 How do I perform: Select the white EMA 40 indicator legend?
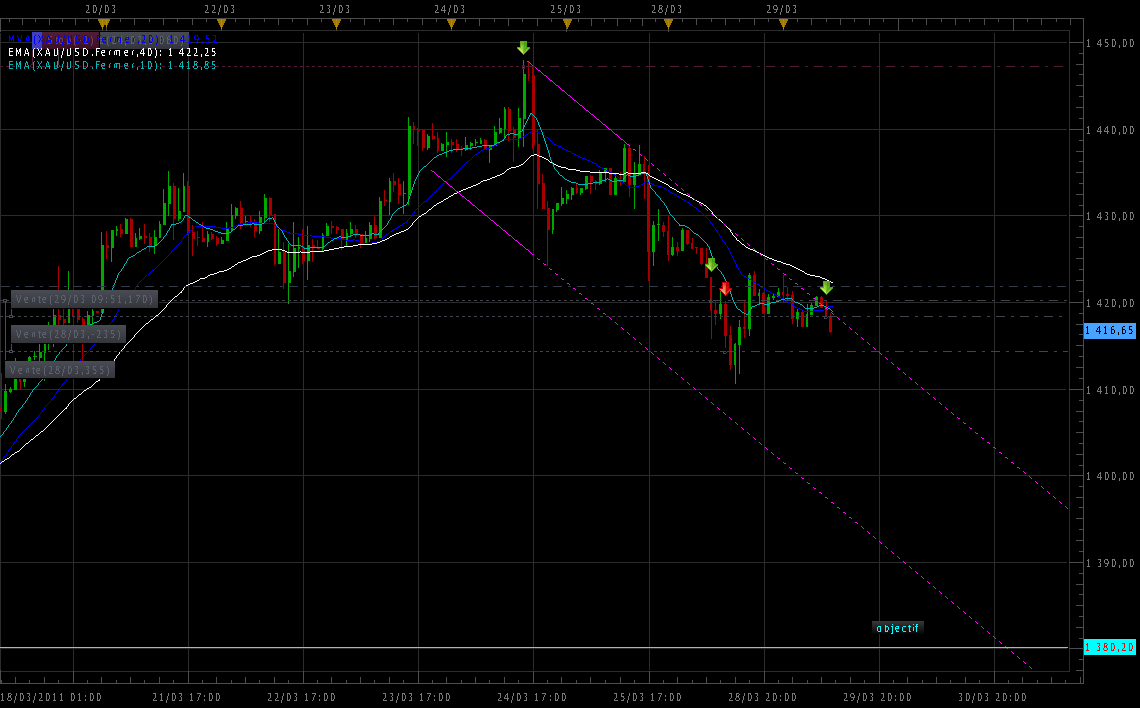tap(112, 52)
